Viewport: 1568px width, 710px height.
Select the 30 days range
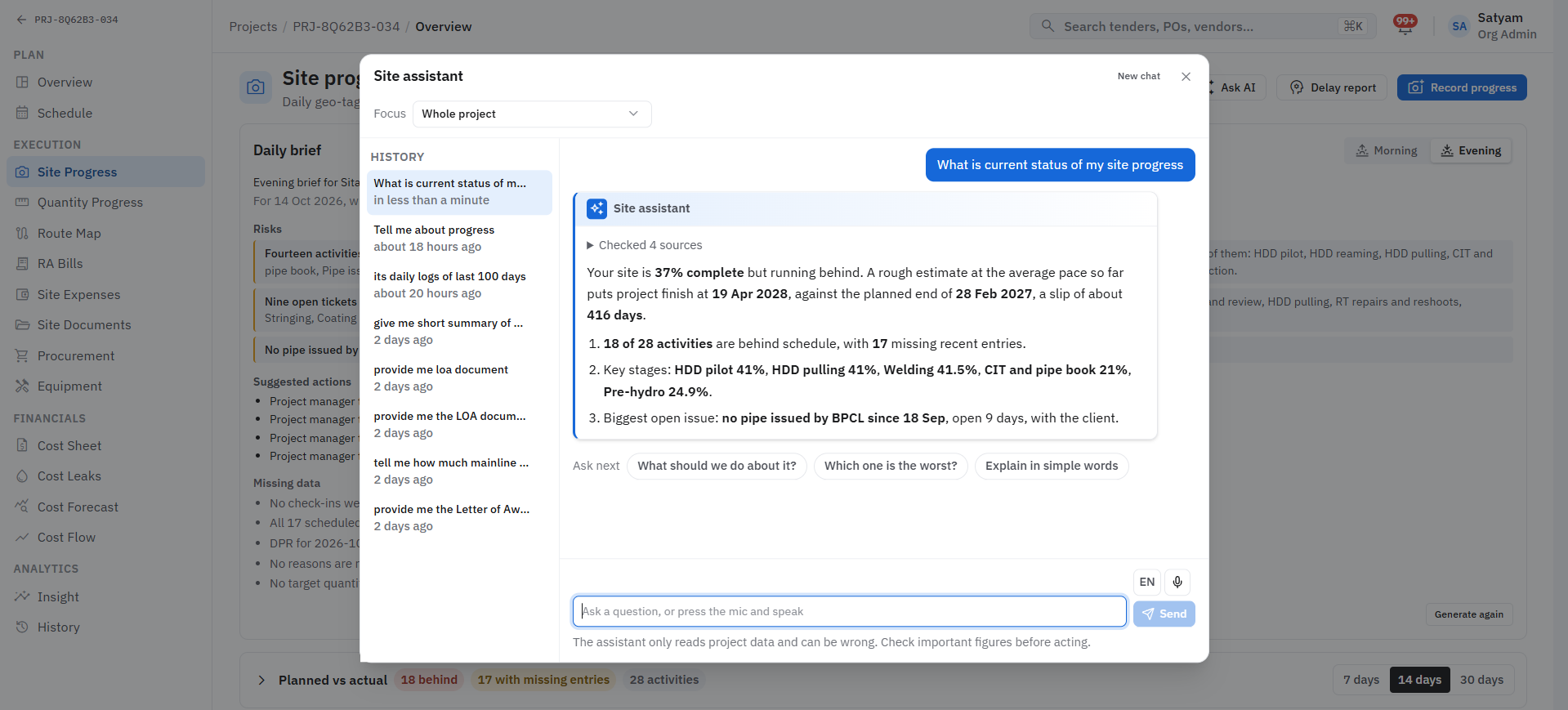click(x=1481, y=680)
